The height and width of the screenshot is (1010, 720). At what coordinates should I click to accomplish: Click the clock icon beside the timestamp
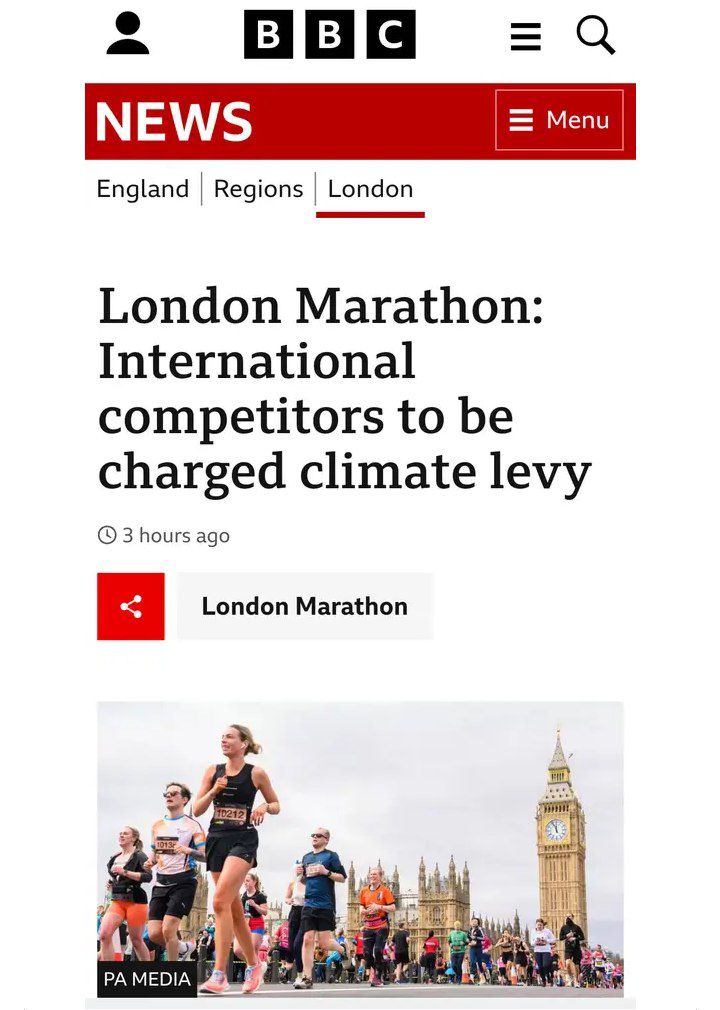click(x=107, y=535)
